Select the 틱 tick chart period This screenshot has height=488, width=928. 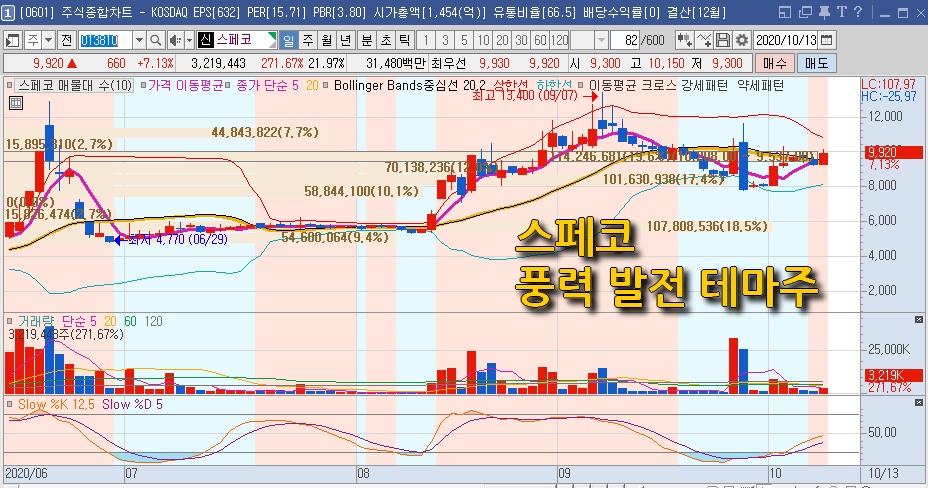point(405,40)
